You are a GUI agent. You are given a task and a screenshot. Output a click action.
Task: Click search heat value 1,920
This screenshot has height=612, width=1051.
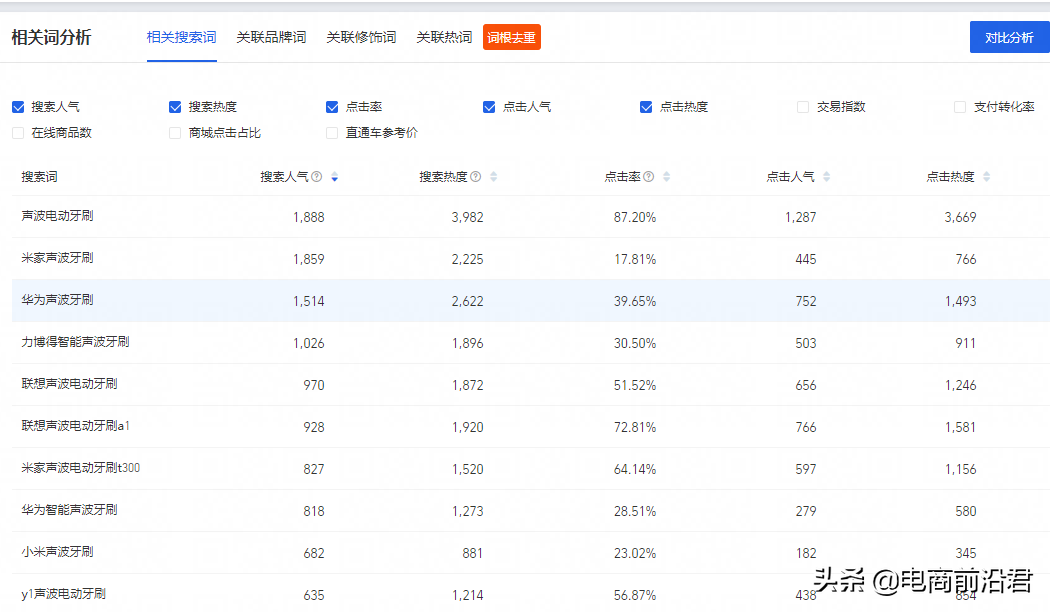tap(467, 428)
